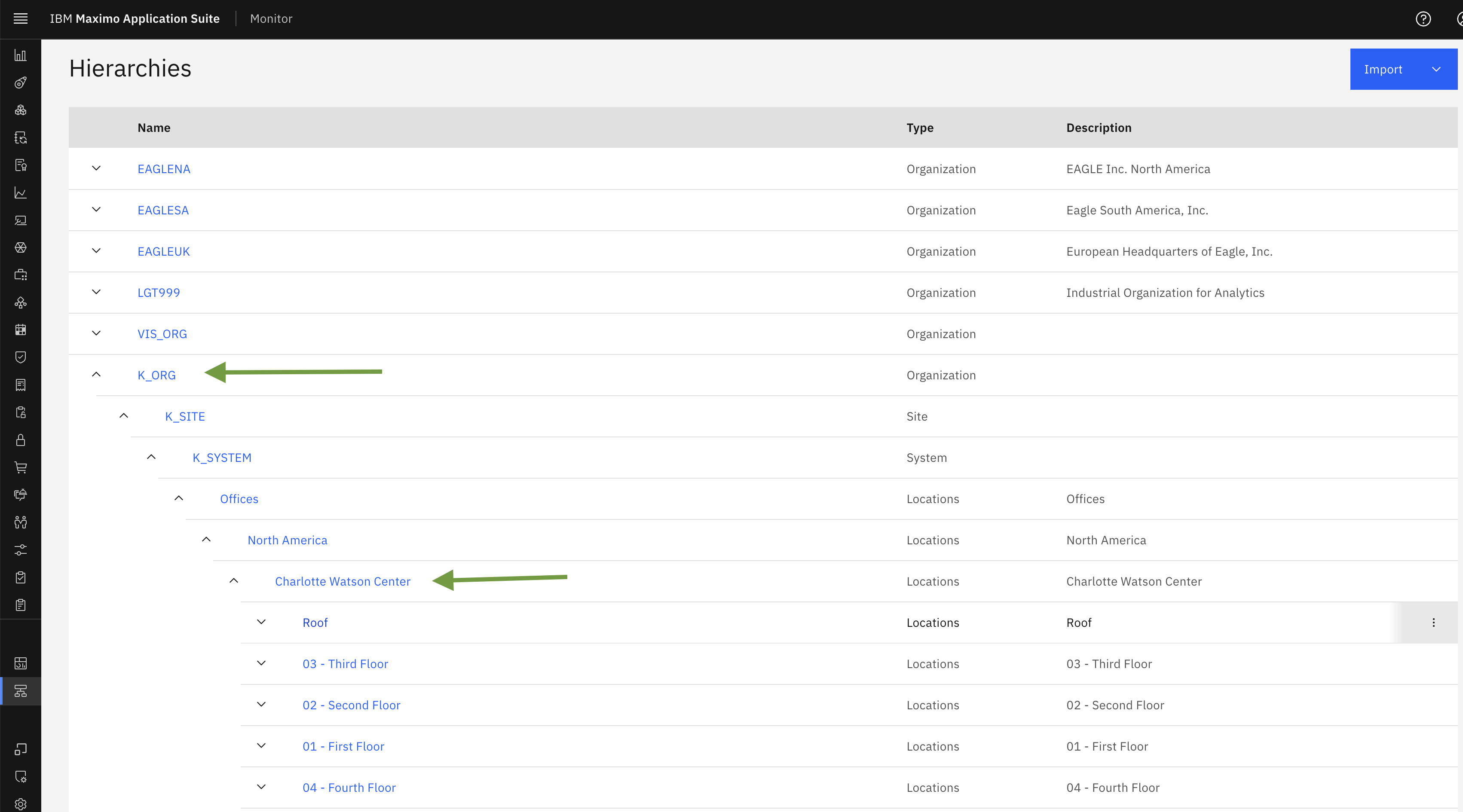Click the notebook with refresh arrows icon

(x=21, y=137)
